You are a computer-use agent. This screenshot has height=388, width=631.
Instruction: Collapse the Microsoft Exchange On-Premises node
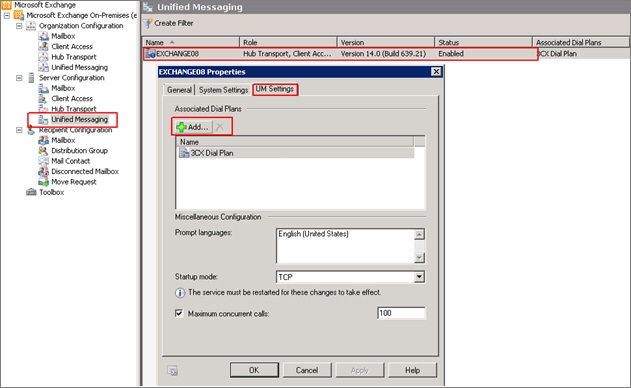(7, 15)
